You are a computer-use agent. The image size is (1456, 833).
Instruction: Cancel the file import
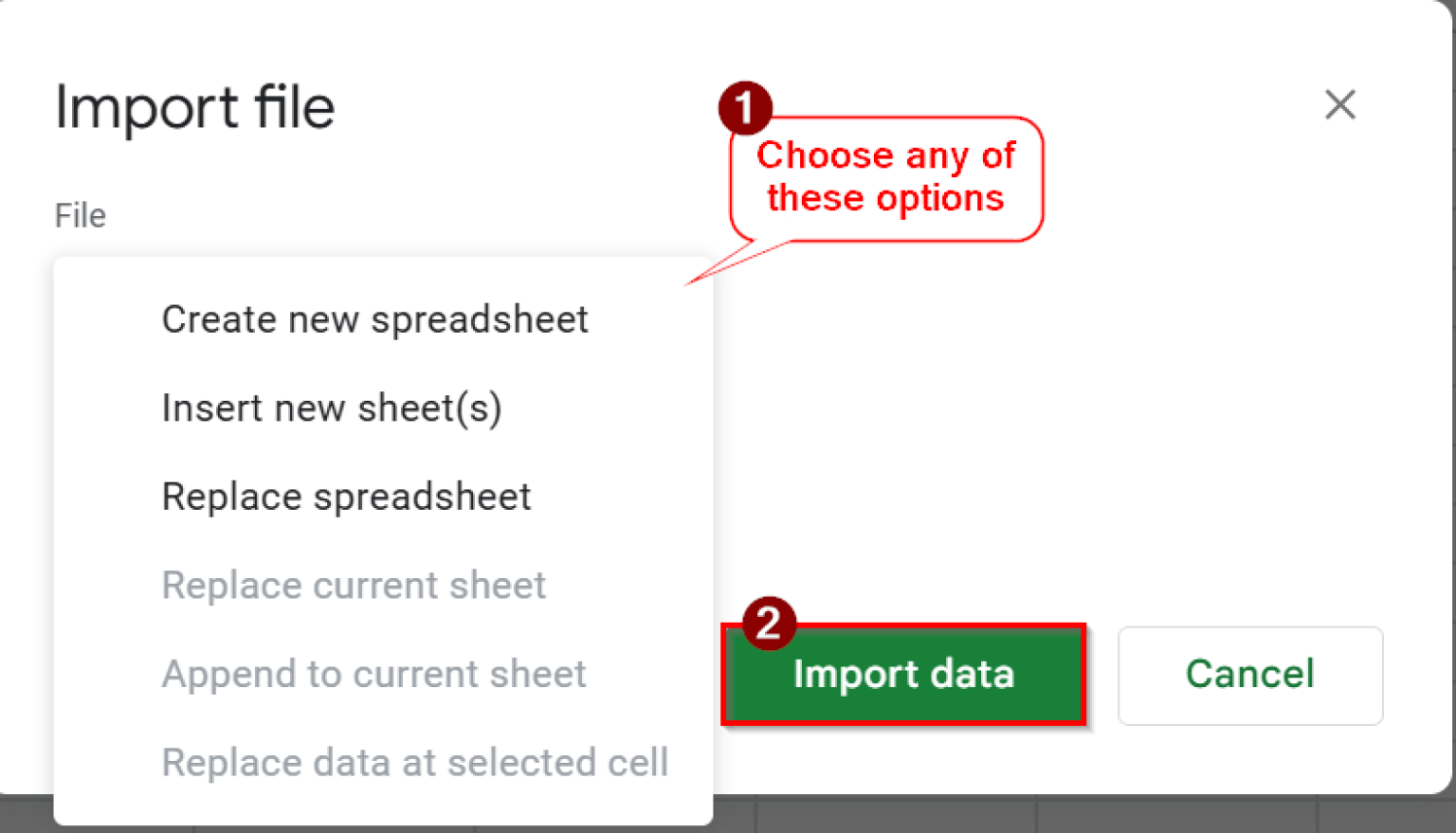[1249, 675]
